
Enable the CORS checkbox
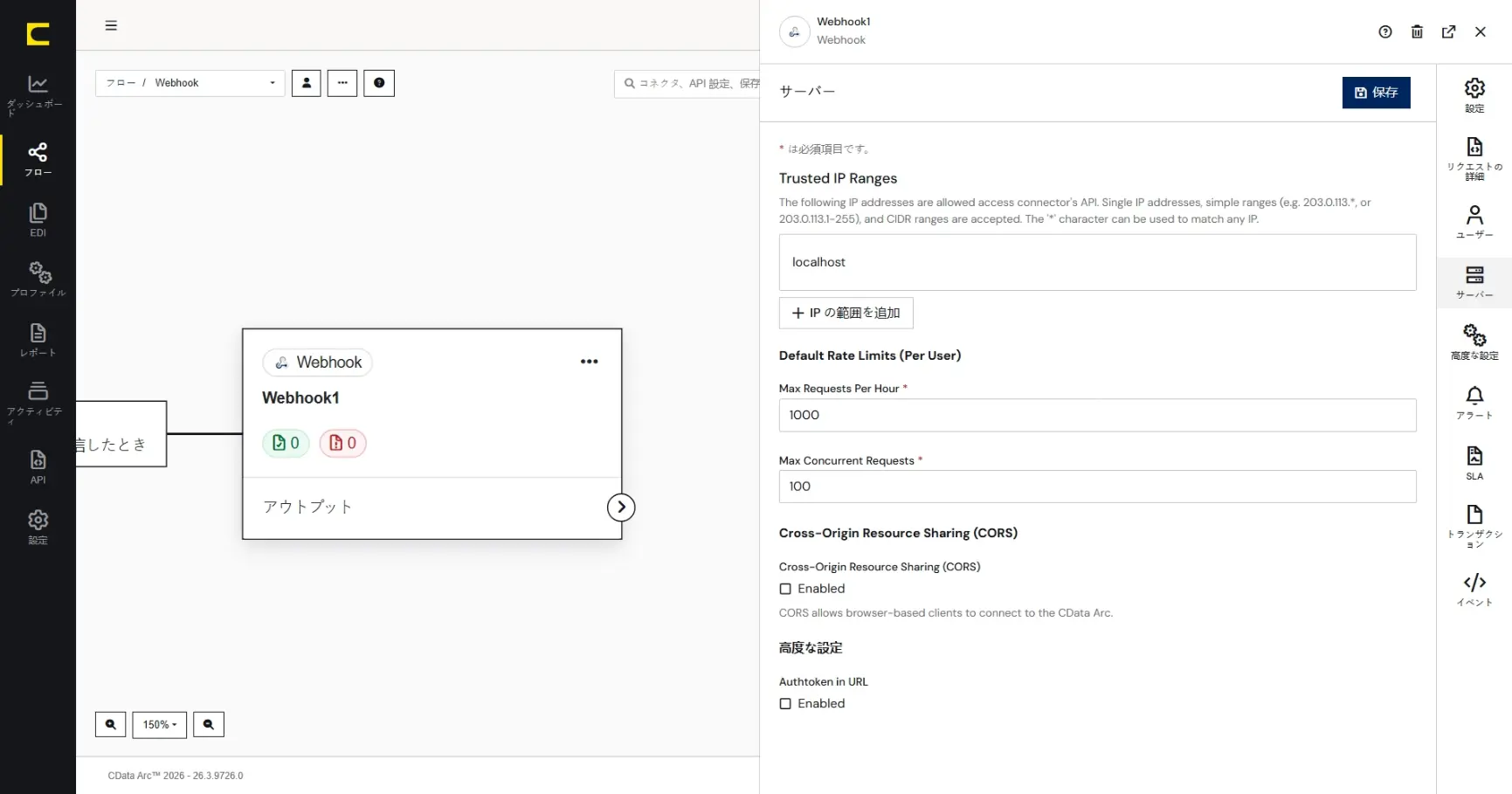click(785, 589)
